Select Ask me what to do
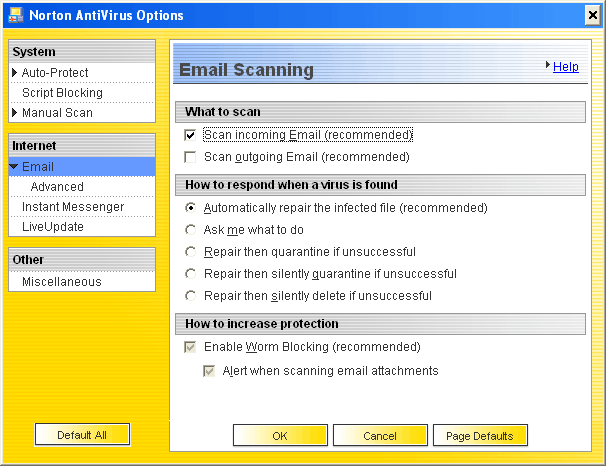Screen dimensions: 606x466 click(191, 230)
